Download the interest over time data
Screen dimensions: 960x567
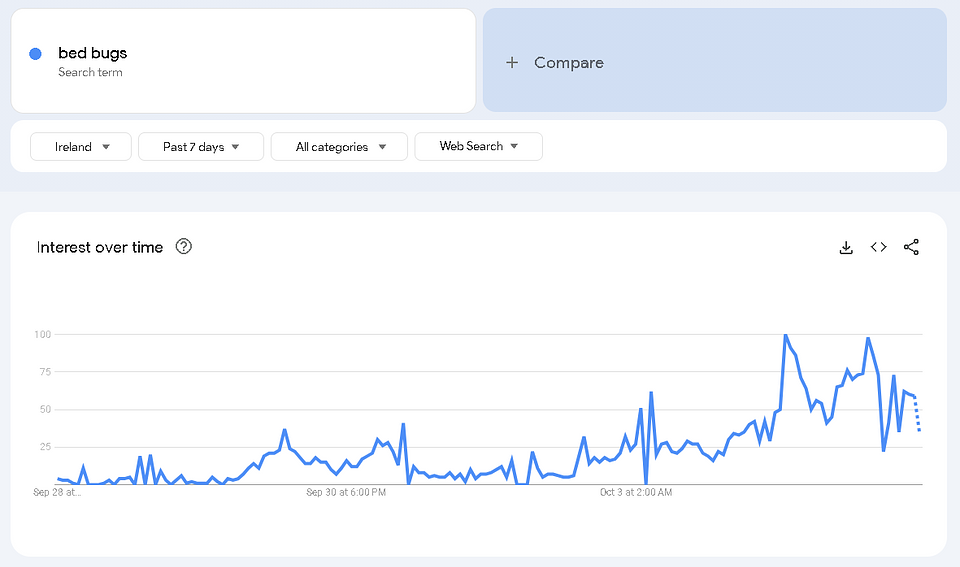pyautogui.click(x=846, y=247)
